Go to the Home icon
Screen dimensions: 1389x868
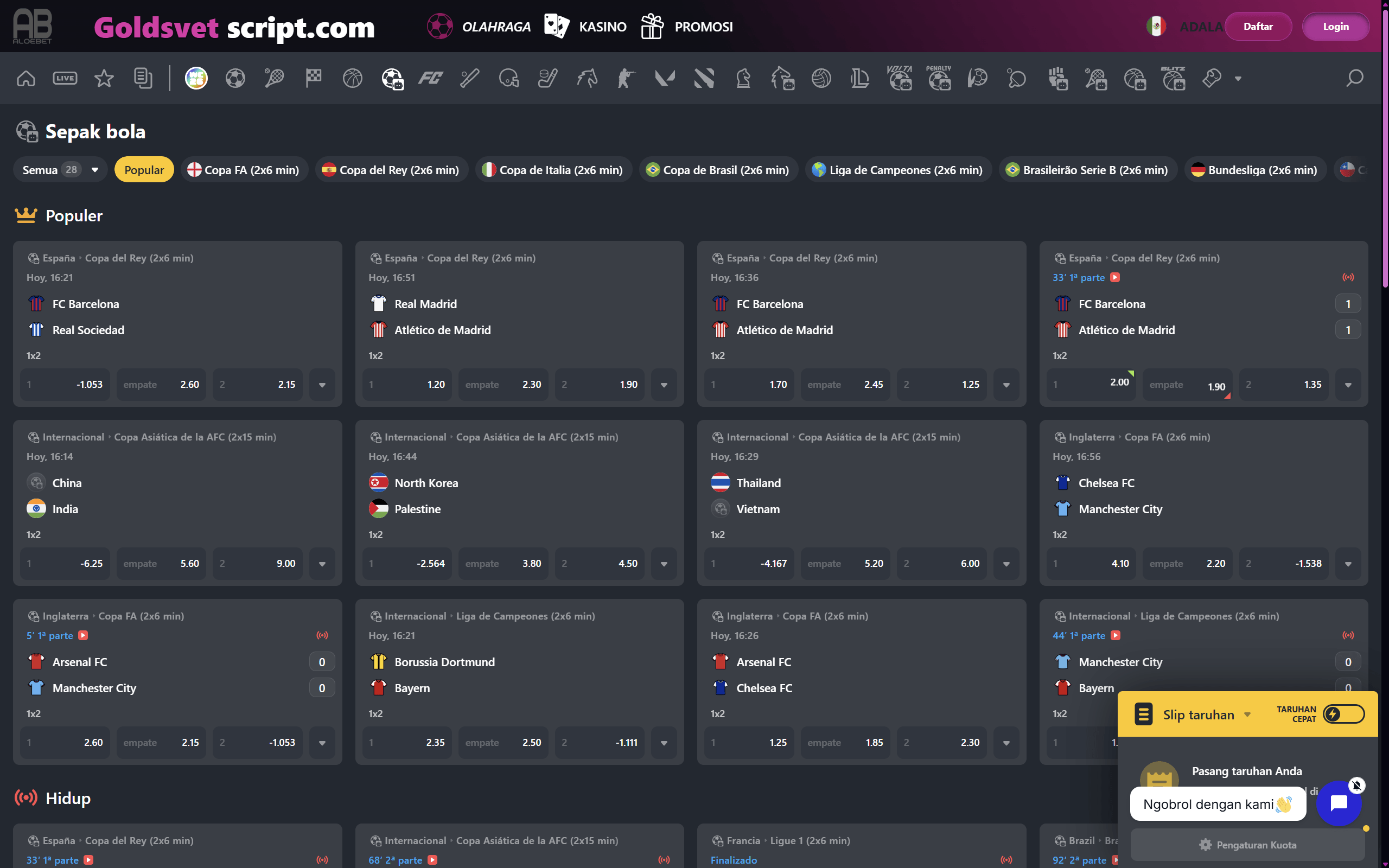pyautogui.click(x=26, y=78)
